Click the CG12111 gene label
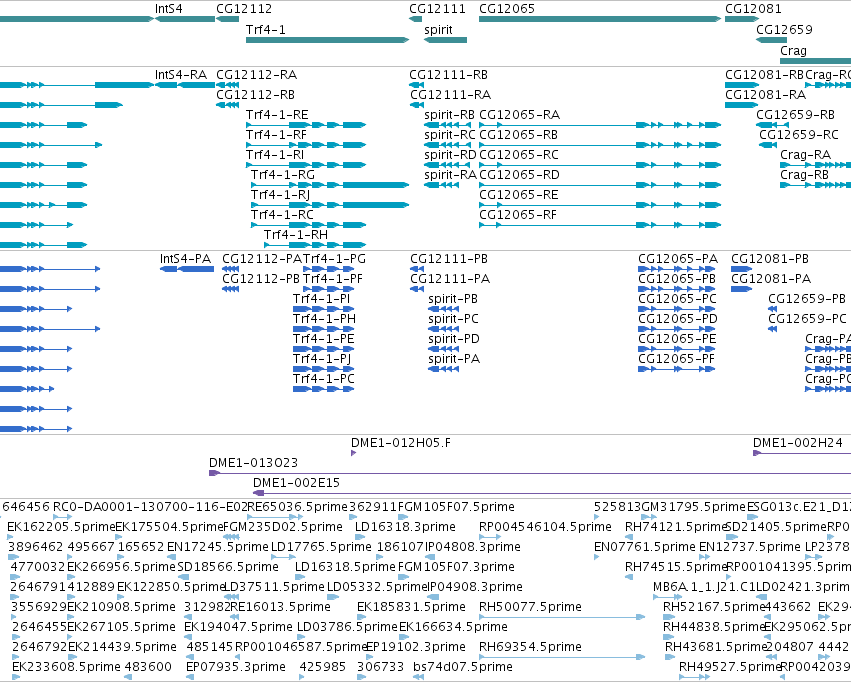 [437, 9]
